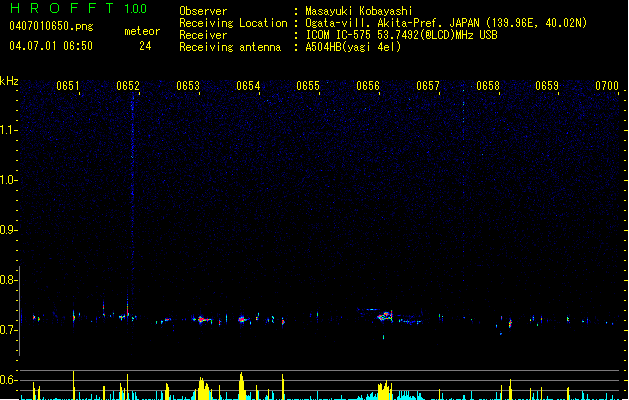Click the 0.9 kHz axis label
The height and width of the screenshot is (400, 629).
pyautogui.click(x=9, y=230)
